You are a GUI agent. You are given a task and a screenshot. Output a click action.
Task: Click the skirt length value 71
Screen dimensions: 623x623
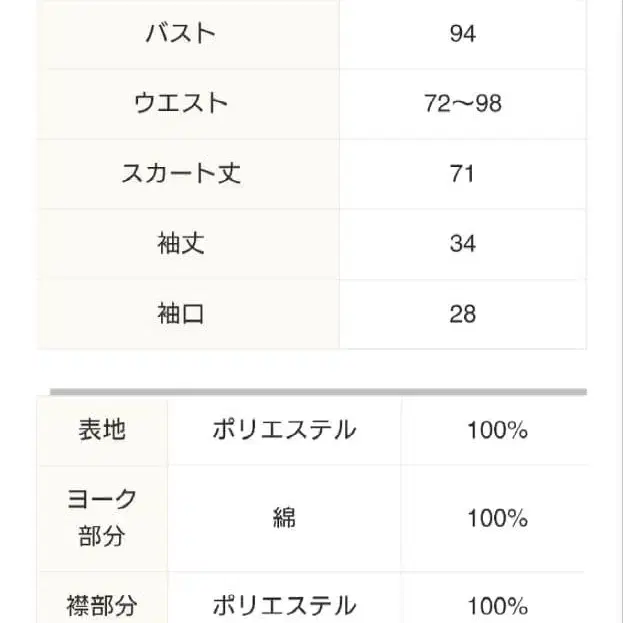coord(462,174)
